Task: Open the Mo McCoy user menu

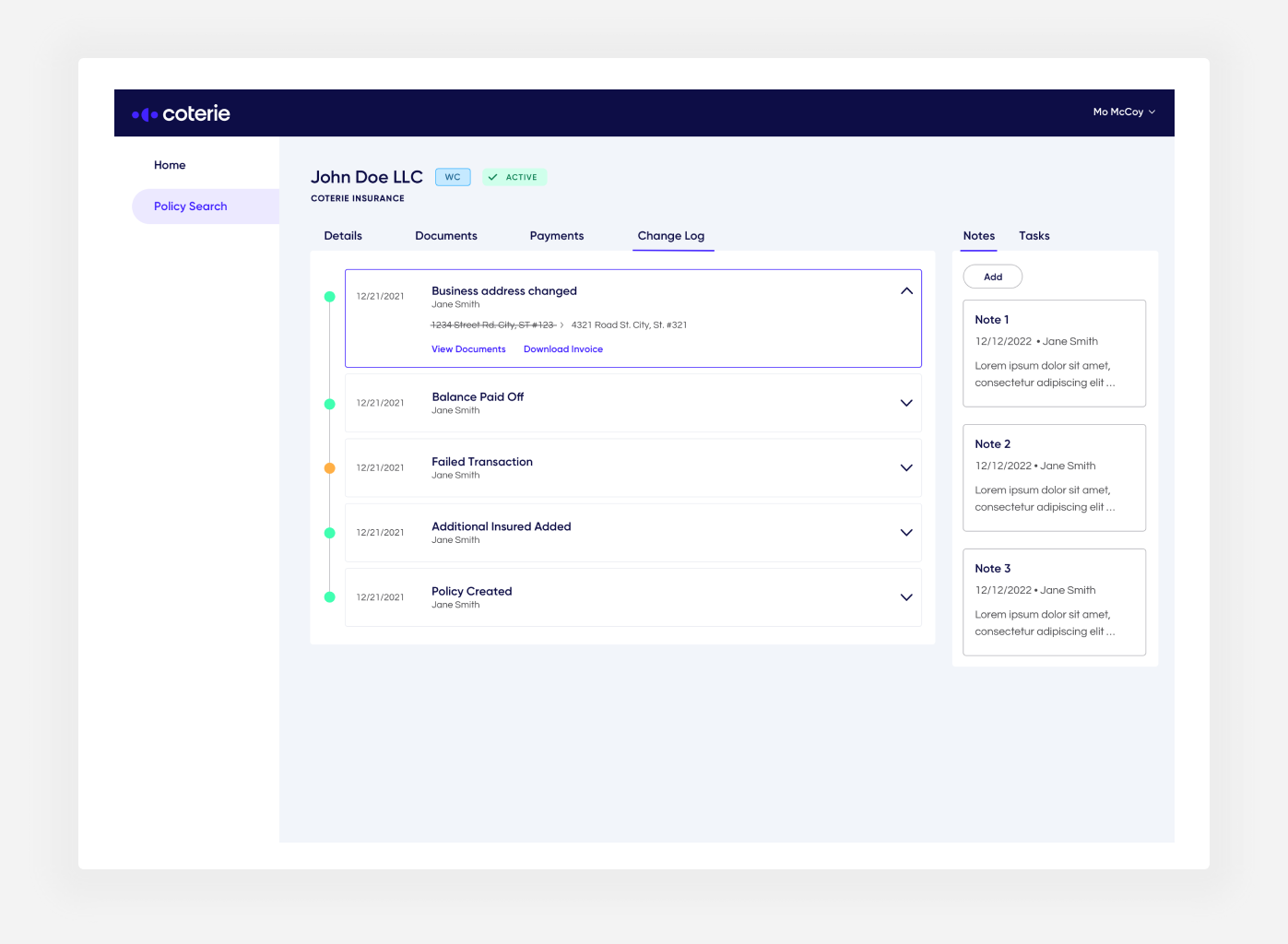Action: coord(1124,112)
